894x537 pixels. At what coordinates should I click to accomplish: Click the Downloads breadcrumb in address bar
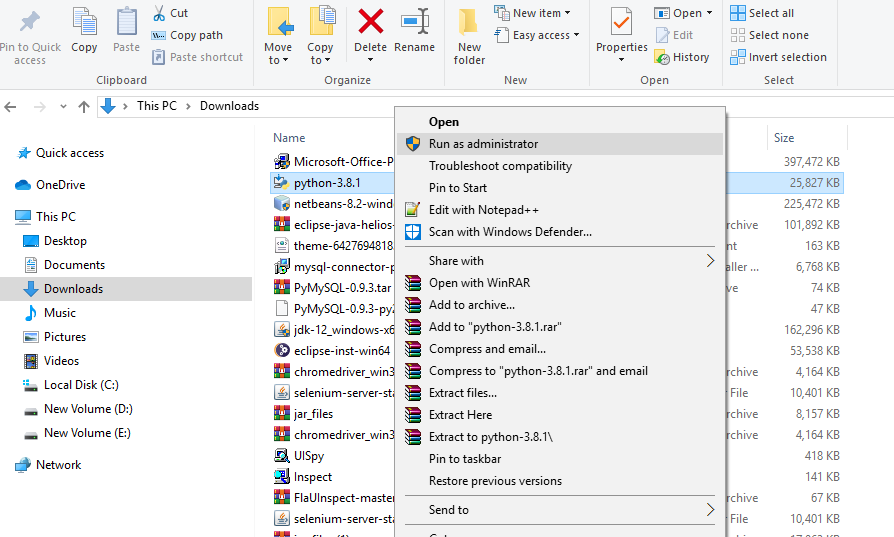229,106
